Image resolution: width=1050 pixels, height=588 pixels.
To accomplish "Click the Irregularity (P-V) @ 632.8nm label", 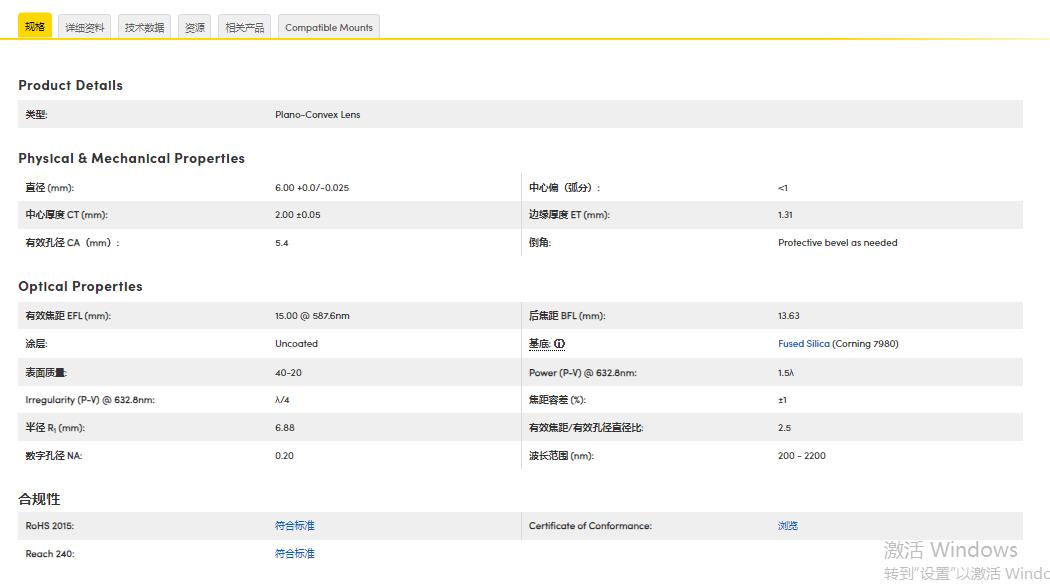I will (x=90, y=400).
